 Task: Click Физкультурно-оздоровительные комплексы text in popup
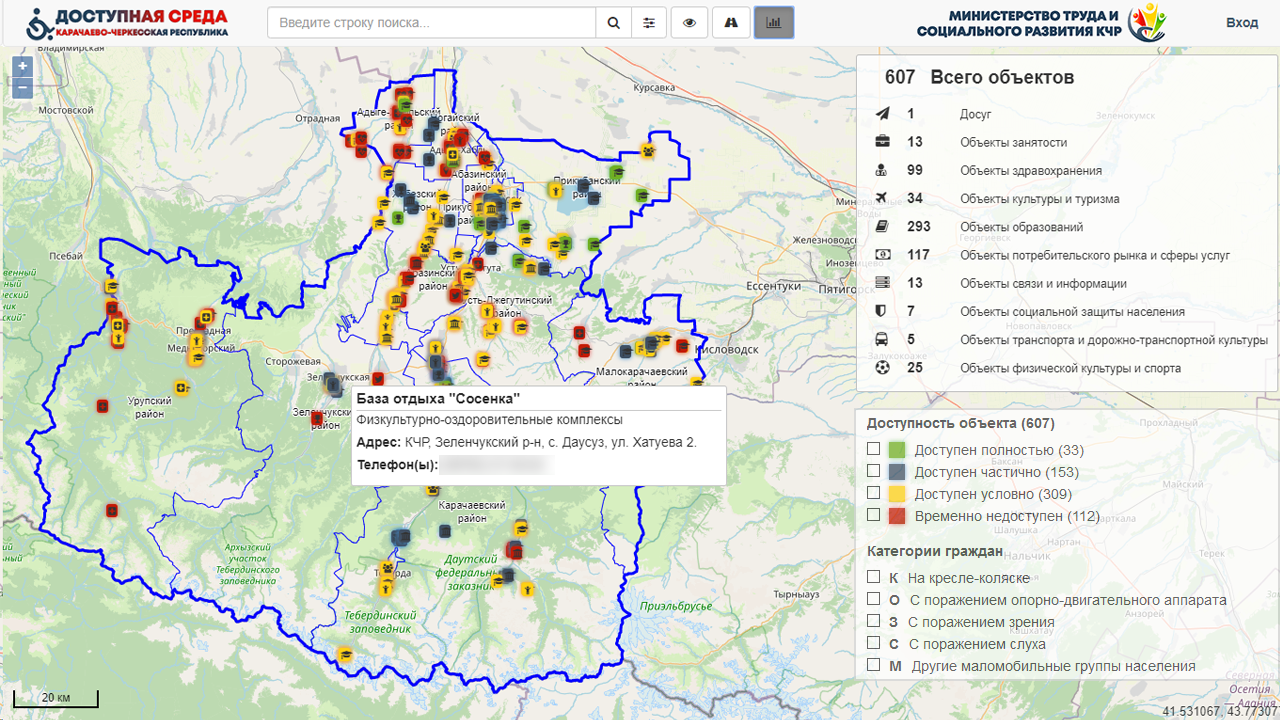point(489,420)
